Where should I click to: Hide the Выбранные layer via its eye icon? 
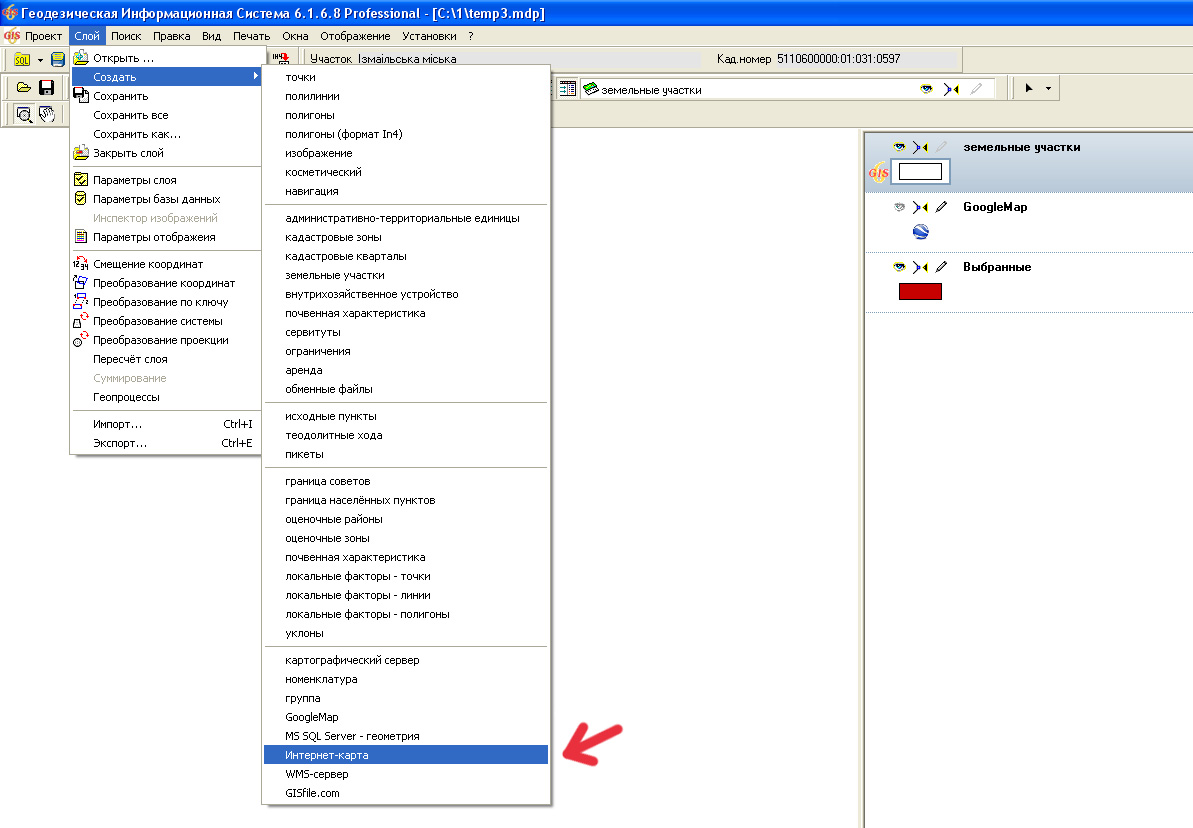tap(899, 267)
